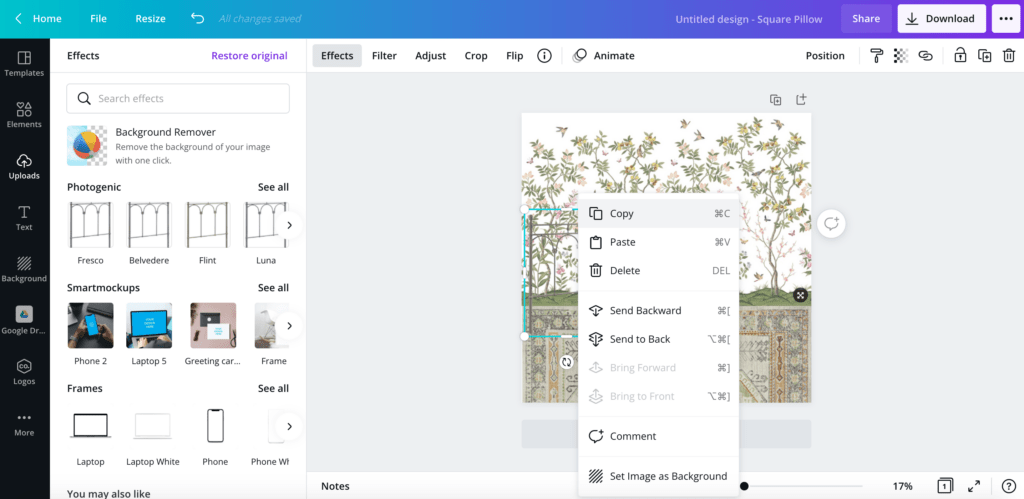This screenshot has height=499, width=1024.
Task: Click the image info icon
Action: coord(544,56)
